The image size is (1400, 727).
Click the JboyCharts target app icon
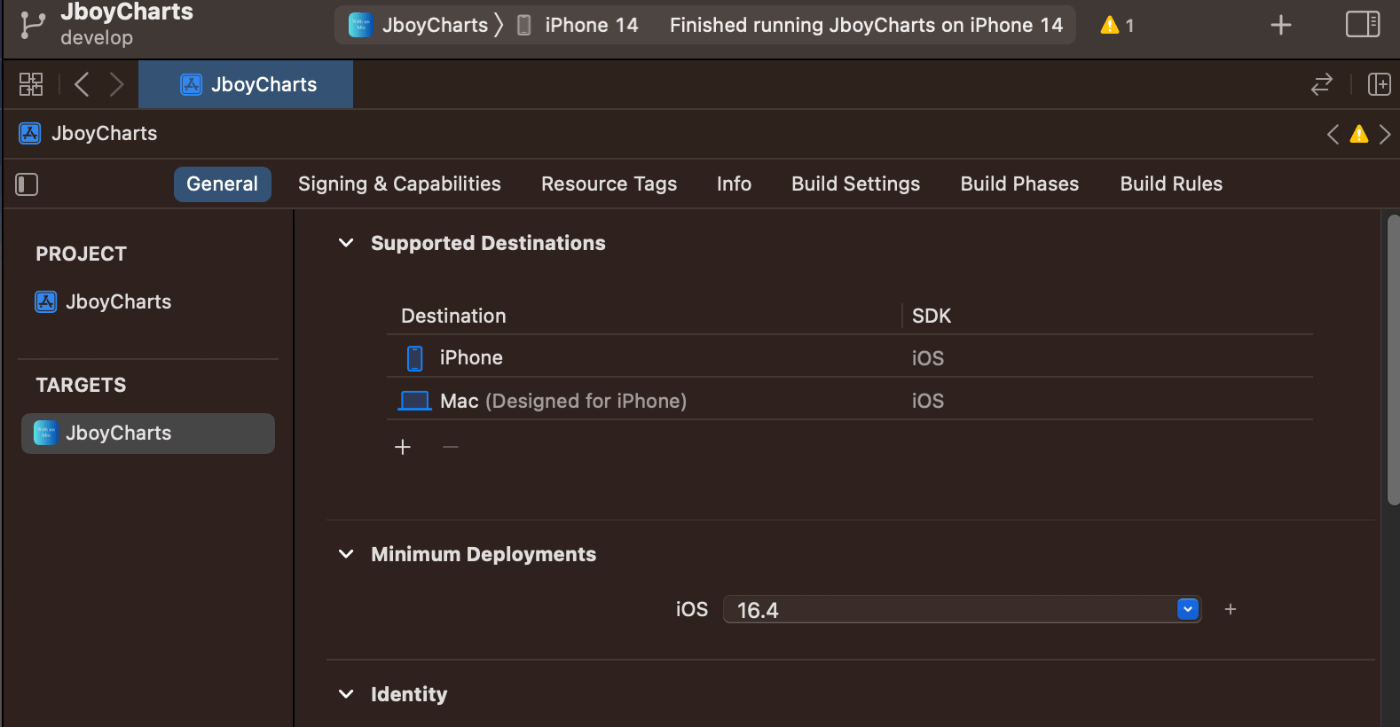46,433
